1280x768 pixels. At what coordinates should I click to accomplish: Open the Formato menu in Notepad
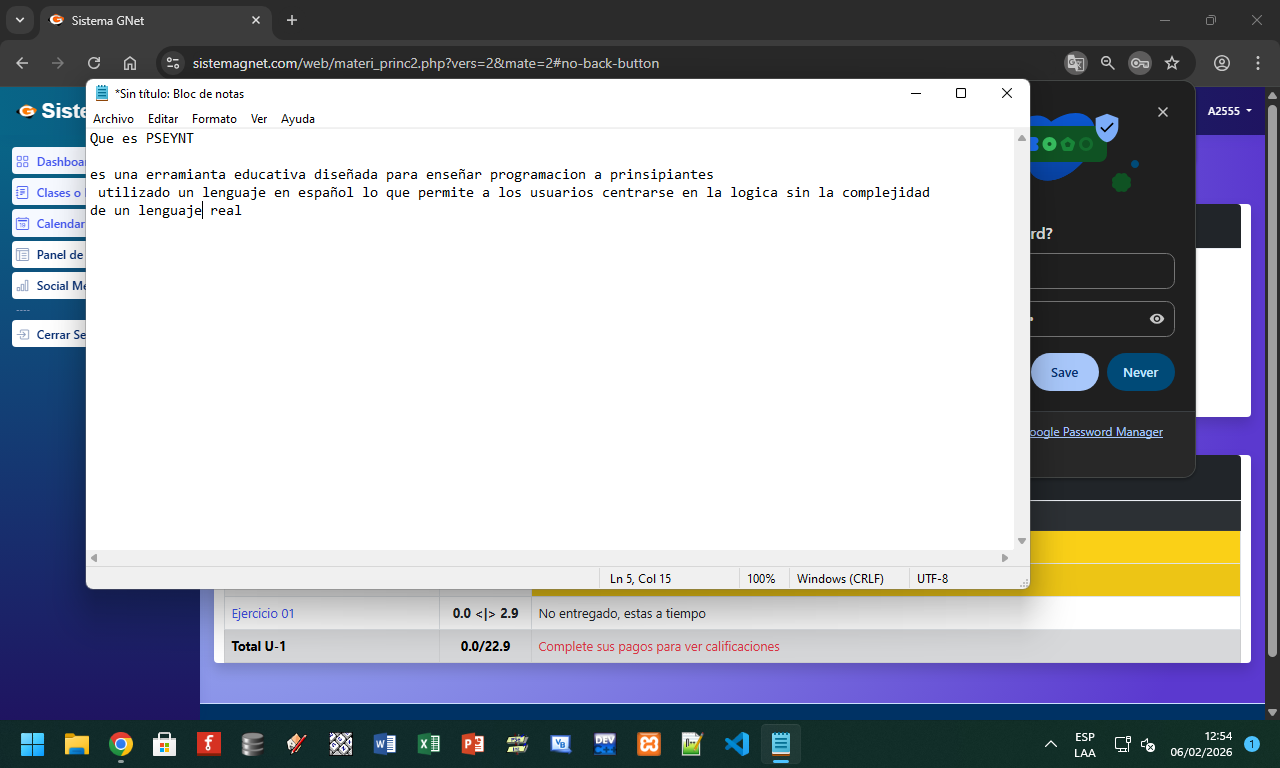[214, 119]
